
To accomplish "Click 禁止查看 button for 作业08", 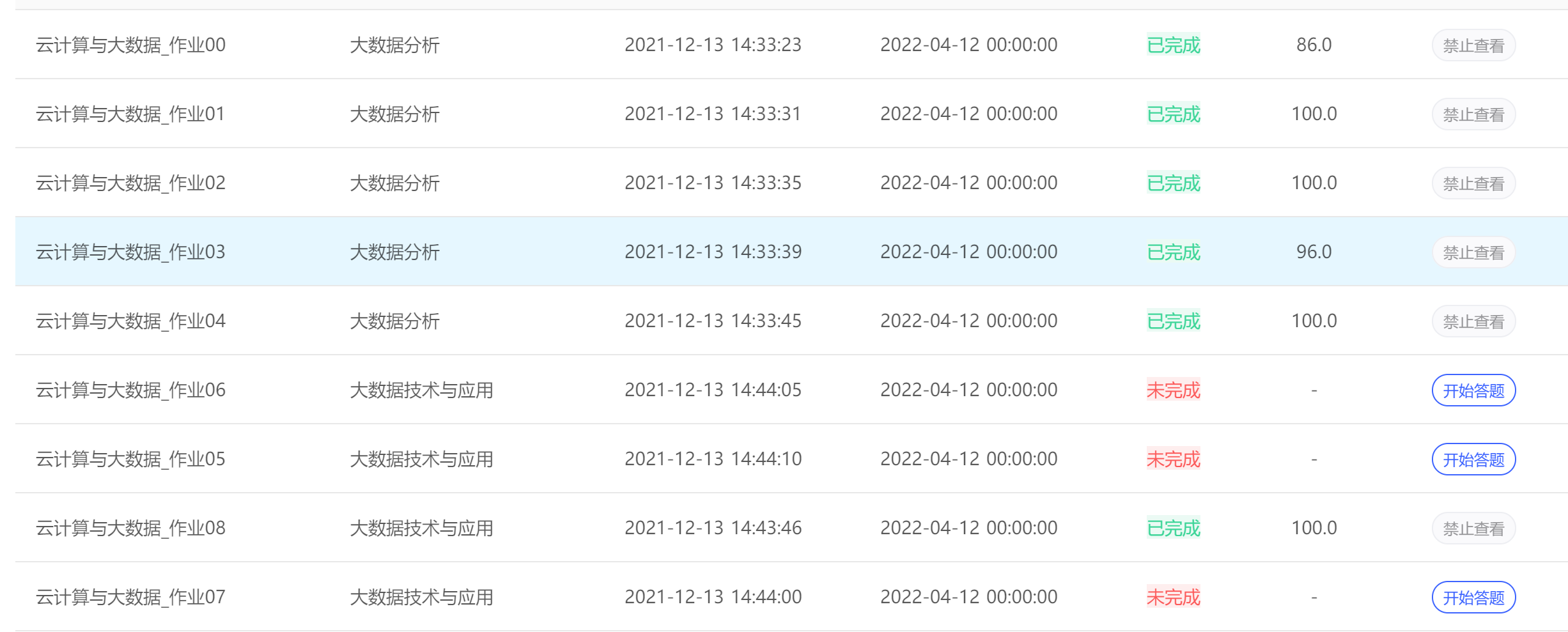I will [x=1473, y=528].
